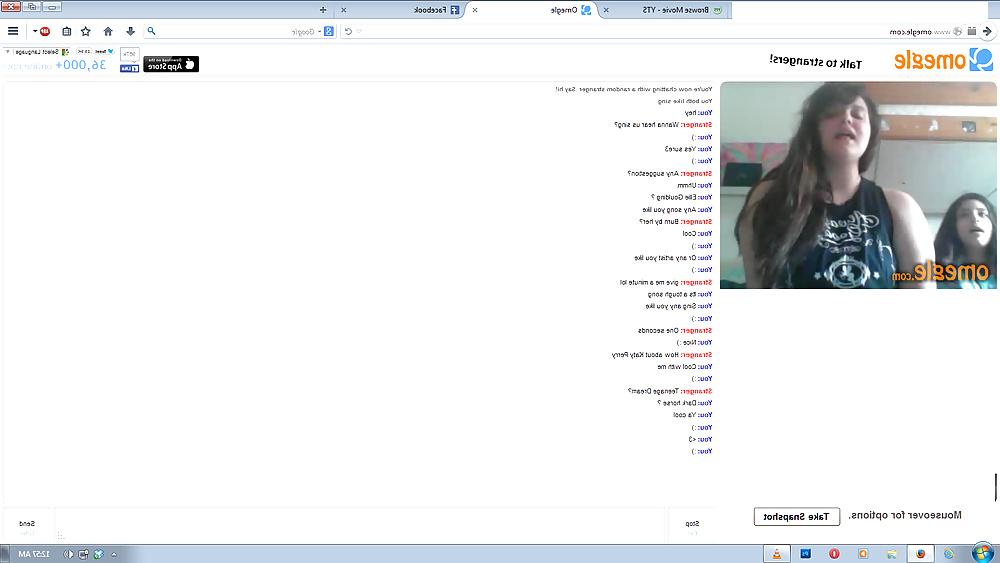Open the Firefox hamburger menu
Screen dimensions: 1000x563
pos(13,31)
